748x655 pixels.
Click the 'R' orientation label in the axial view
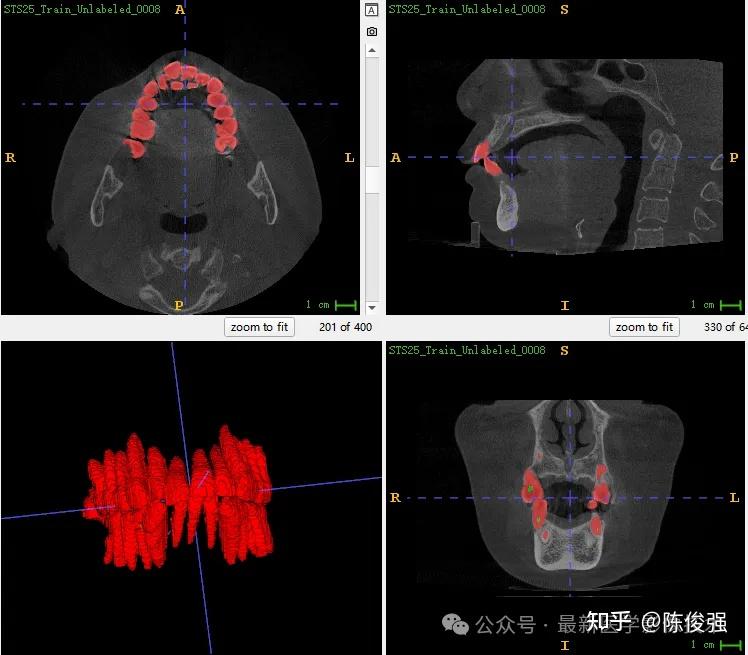[10, 157]
